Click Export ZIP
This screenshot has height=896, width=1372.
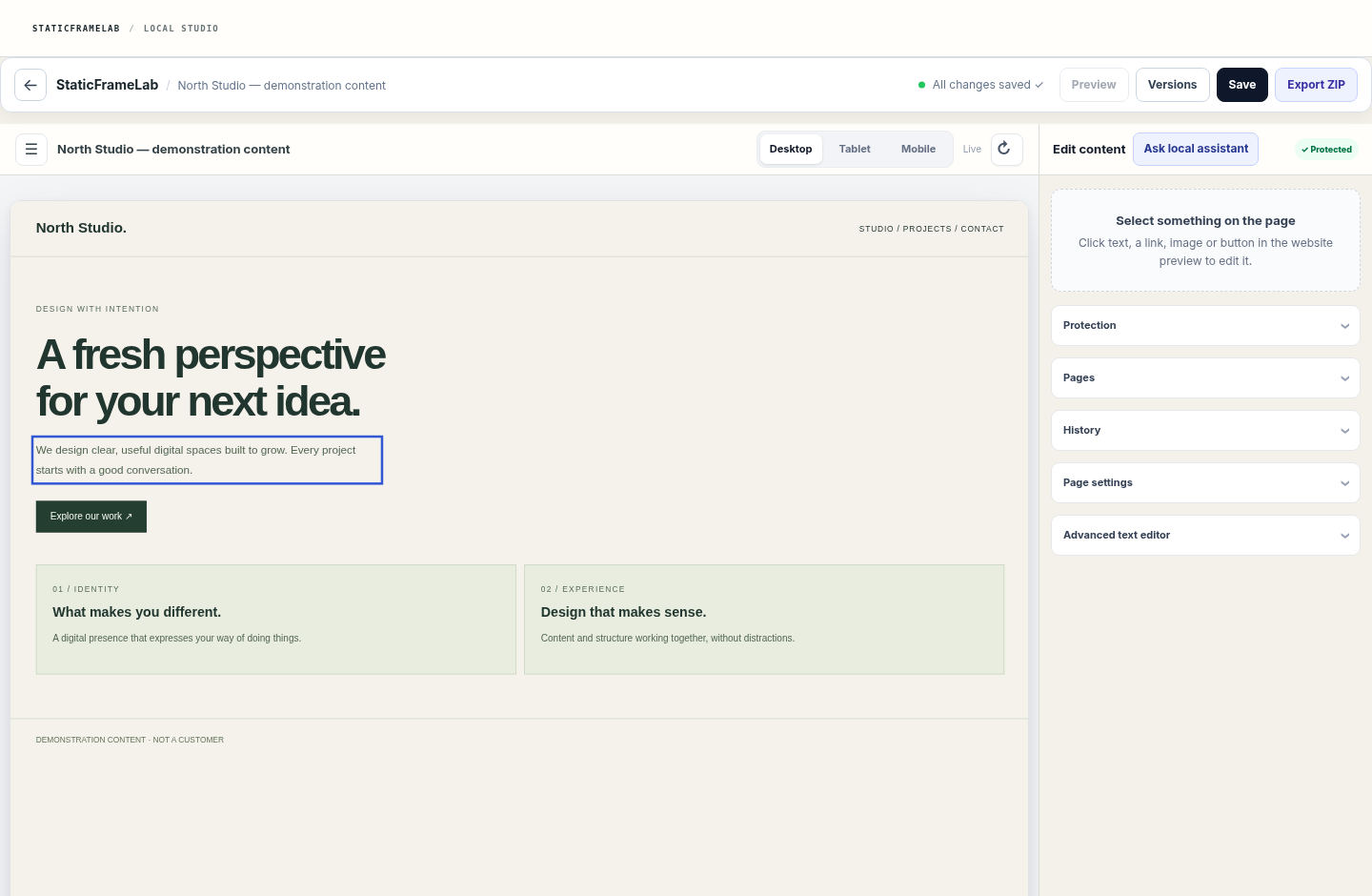pyautogui.click(x=1316, y=85)
